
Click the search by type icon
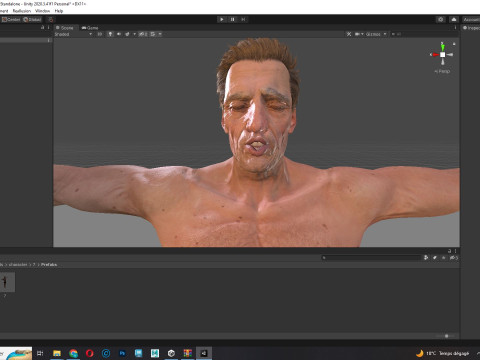(x=426, y=257)
